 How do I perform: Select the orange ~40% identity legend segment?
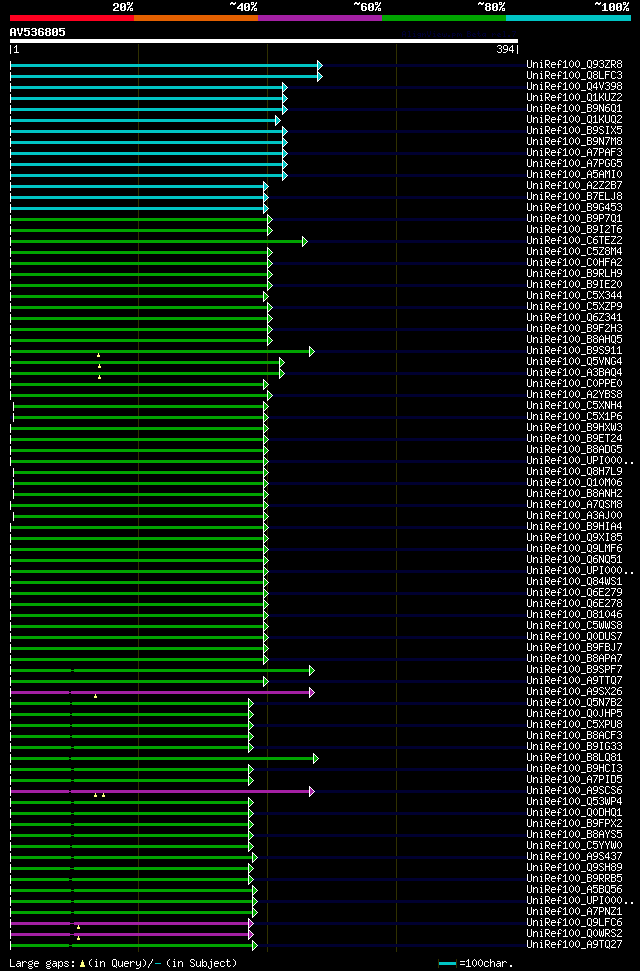point(196,18)
